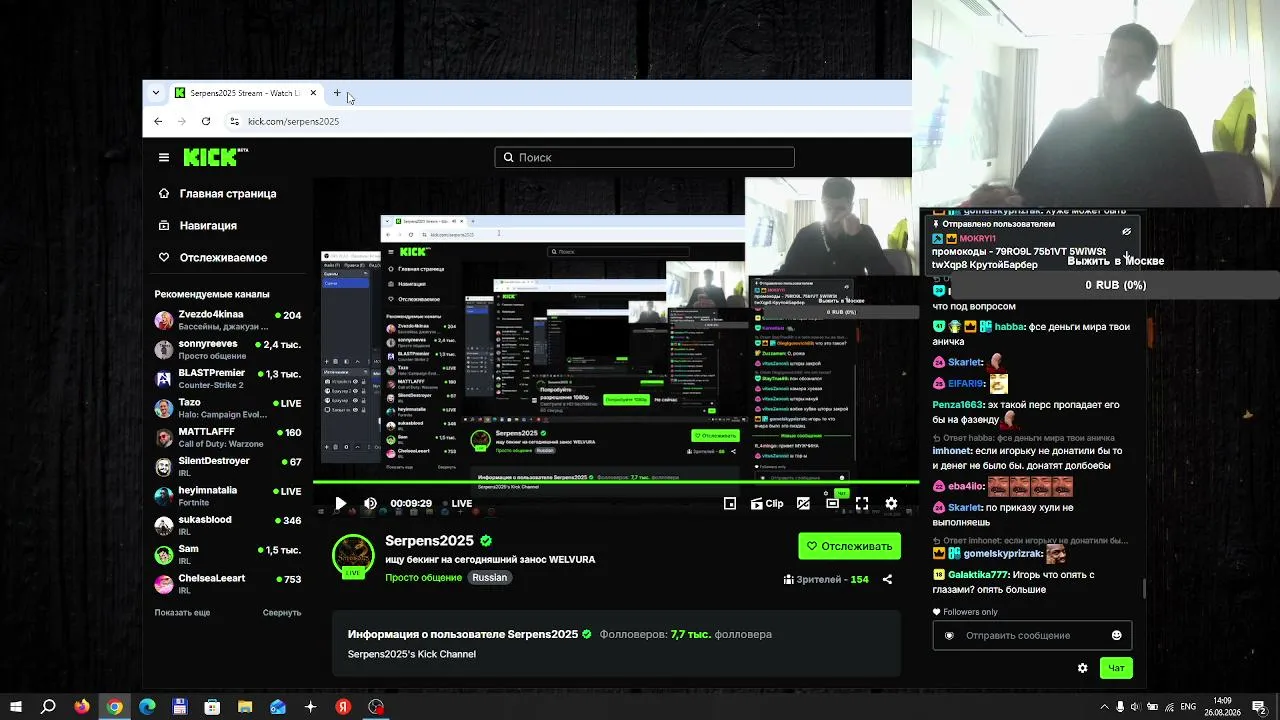
Task: Mute the stream volume
Action: click(370, 504)
